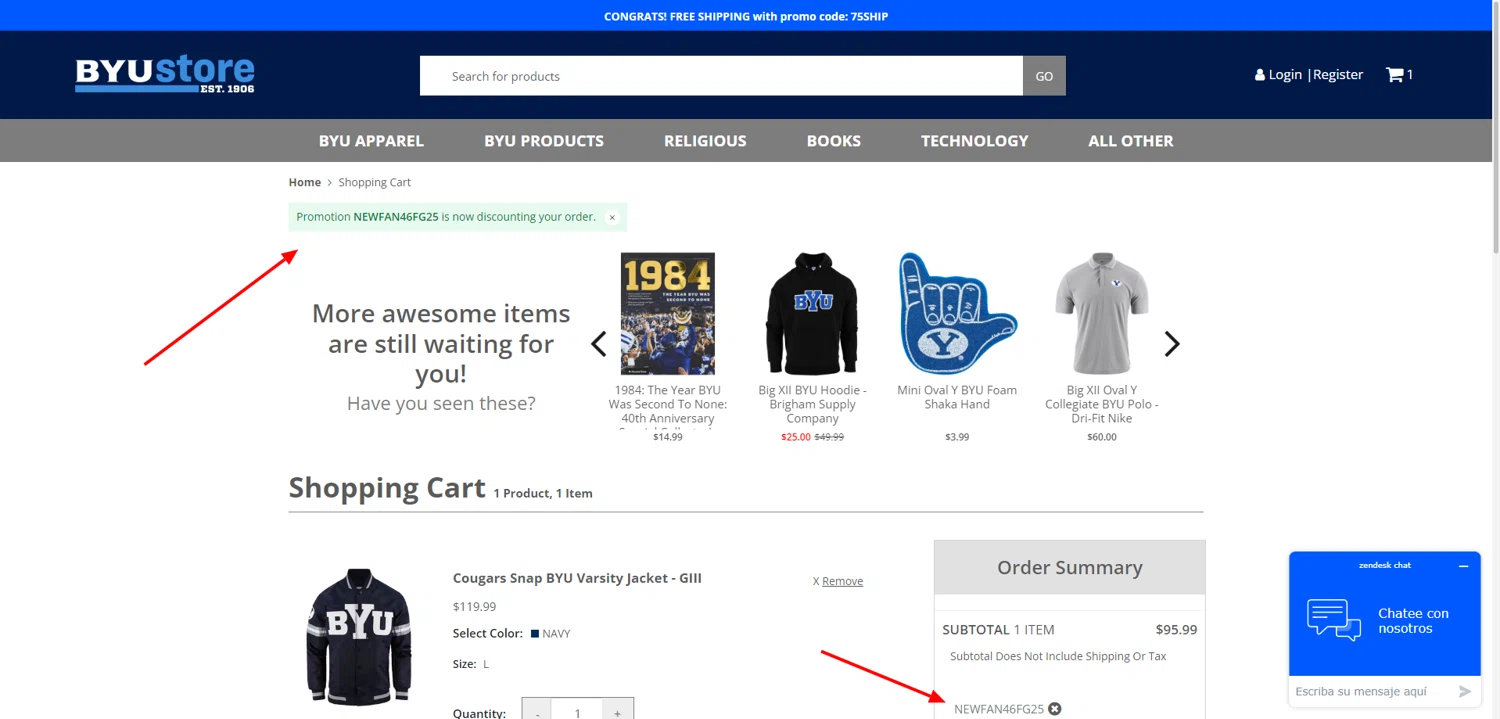1500x719 pixels.
Task: Show next recommended items in carousel
Action: [1172, 344]
